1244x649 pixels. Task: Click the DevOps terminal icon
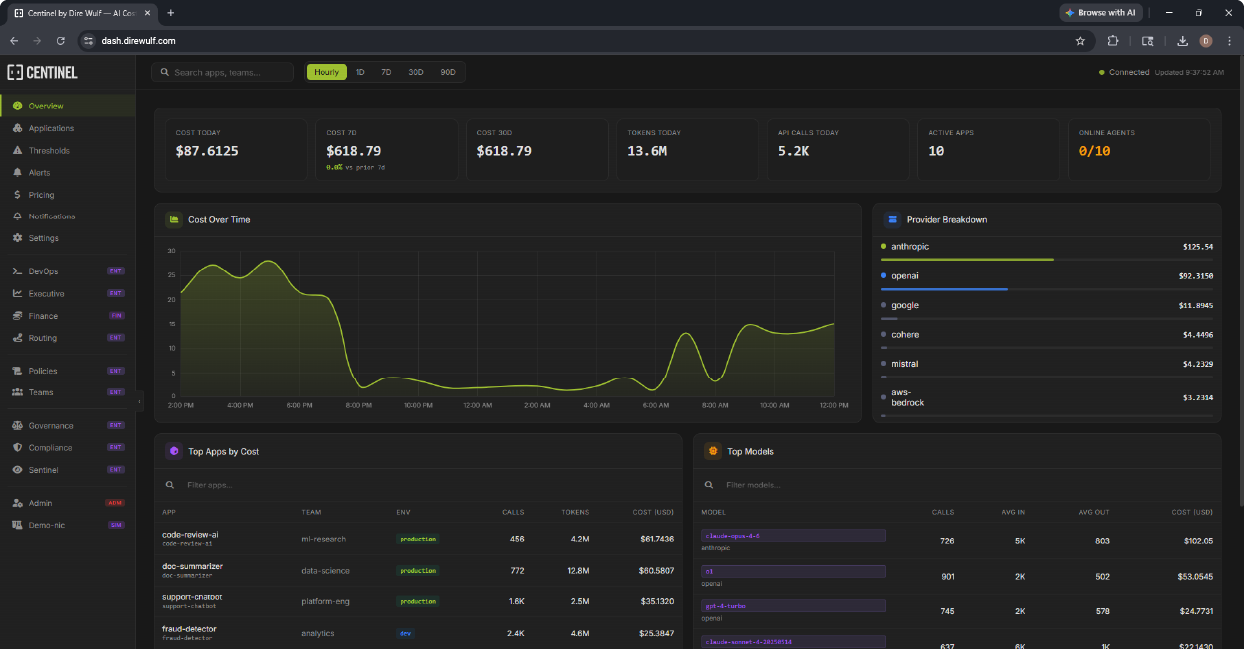tap(18, 272)
